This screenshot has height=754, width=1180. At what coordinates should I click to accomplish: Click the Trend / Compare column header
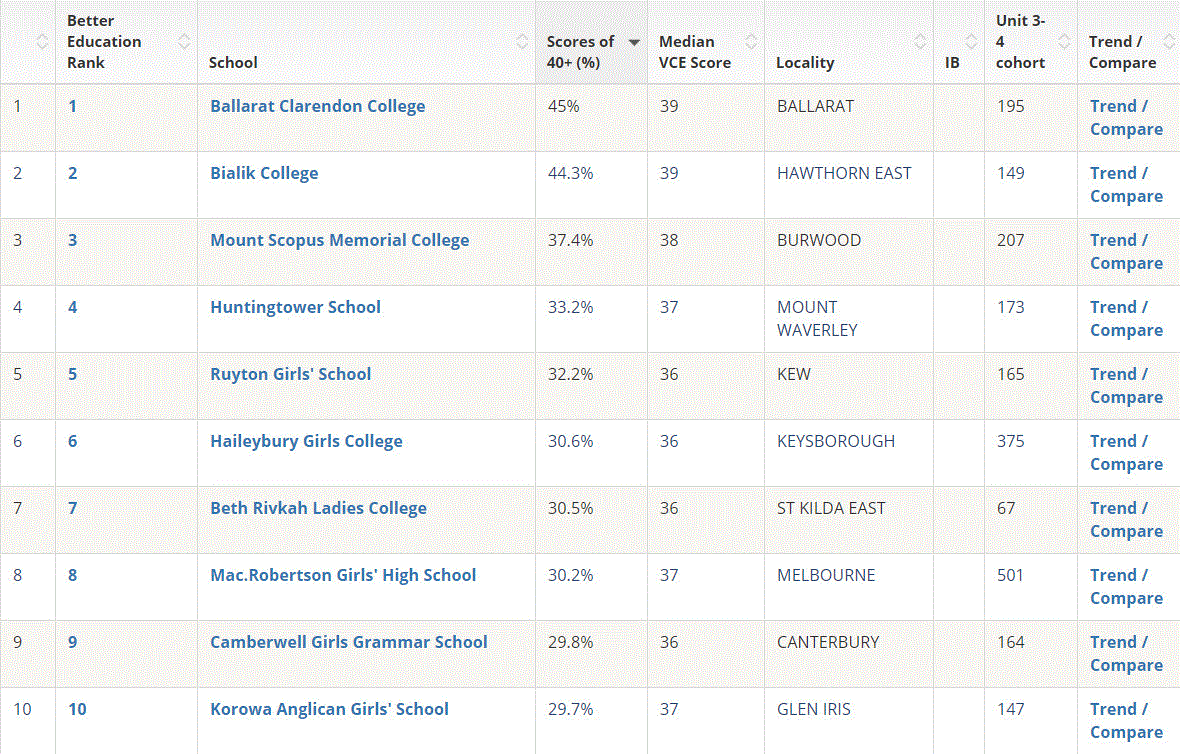[x=1122, y=52]
